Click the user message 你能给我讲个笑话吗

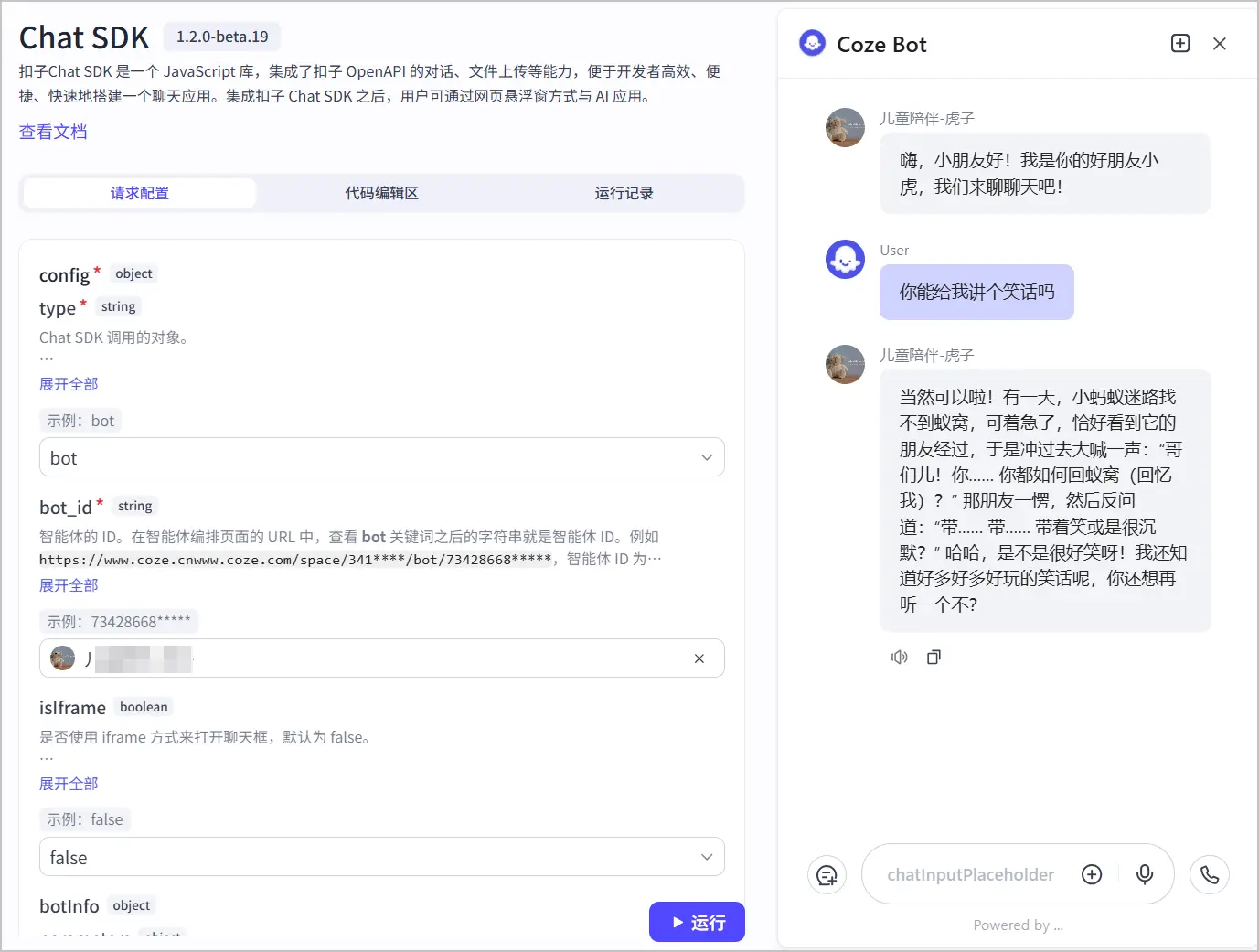[976, 293]
